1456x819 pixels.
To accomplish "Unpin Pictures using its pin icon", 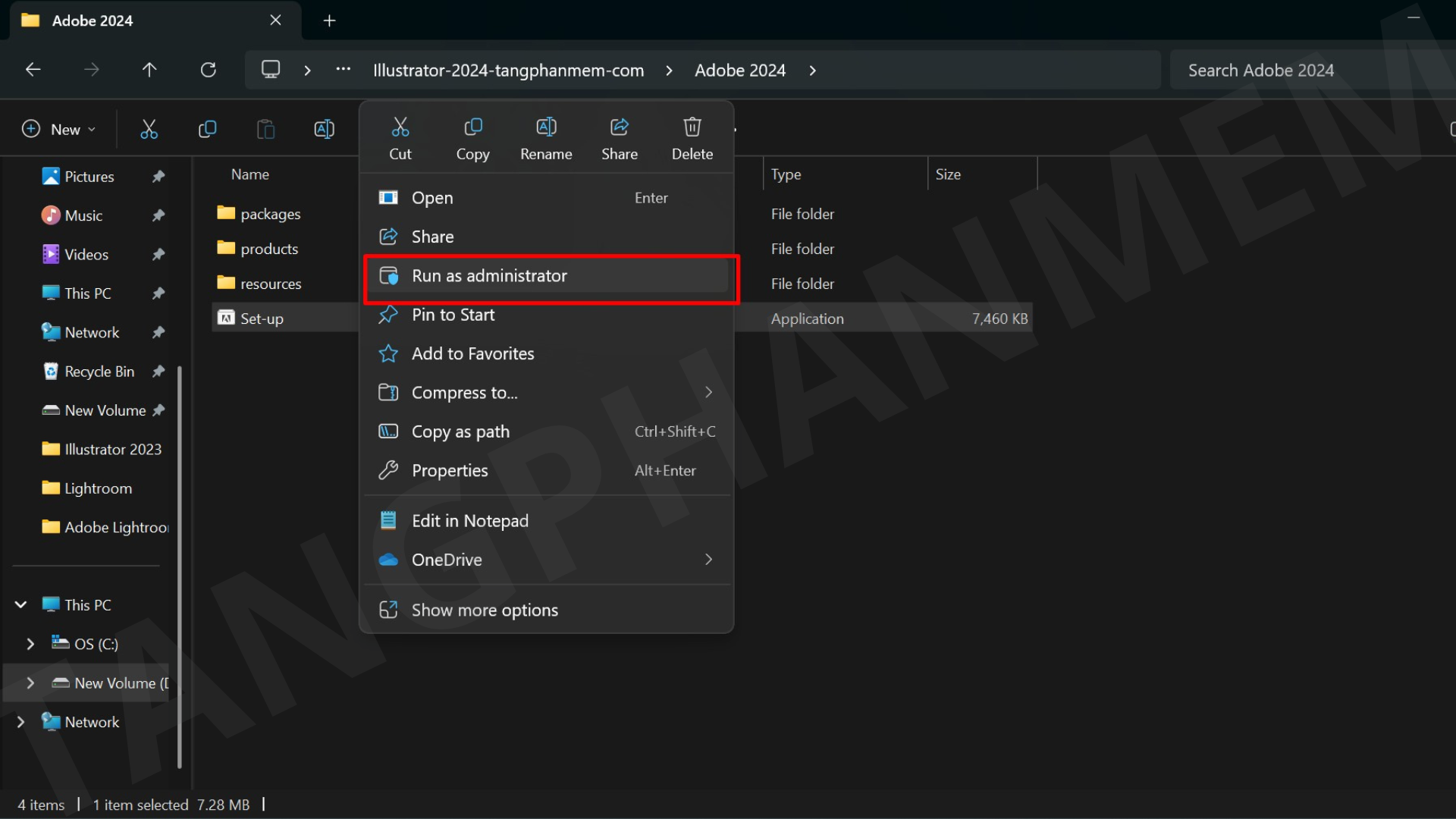I will pos(158,177).
